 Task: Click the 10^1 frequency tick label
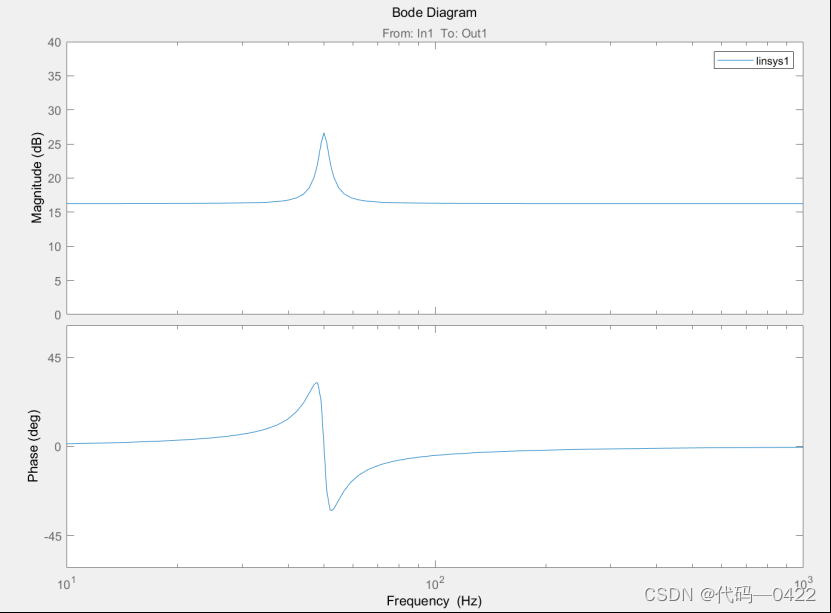point(66,583)
